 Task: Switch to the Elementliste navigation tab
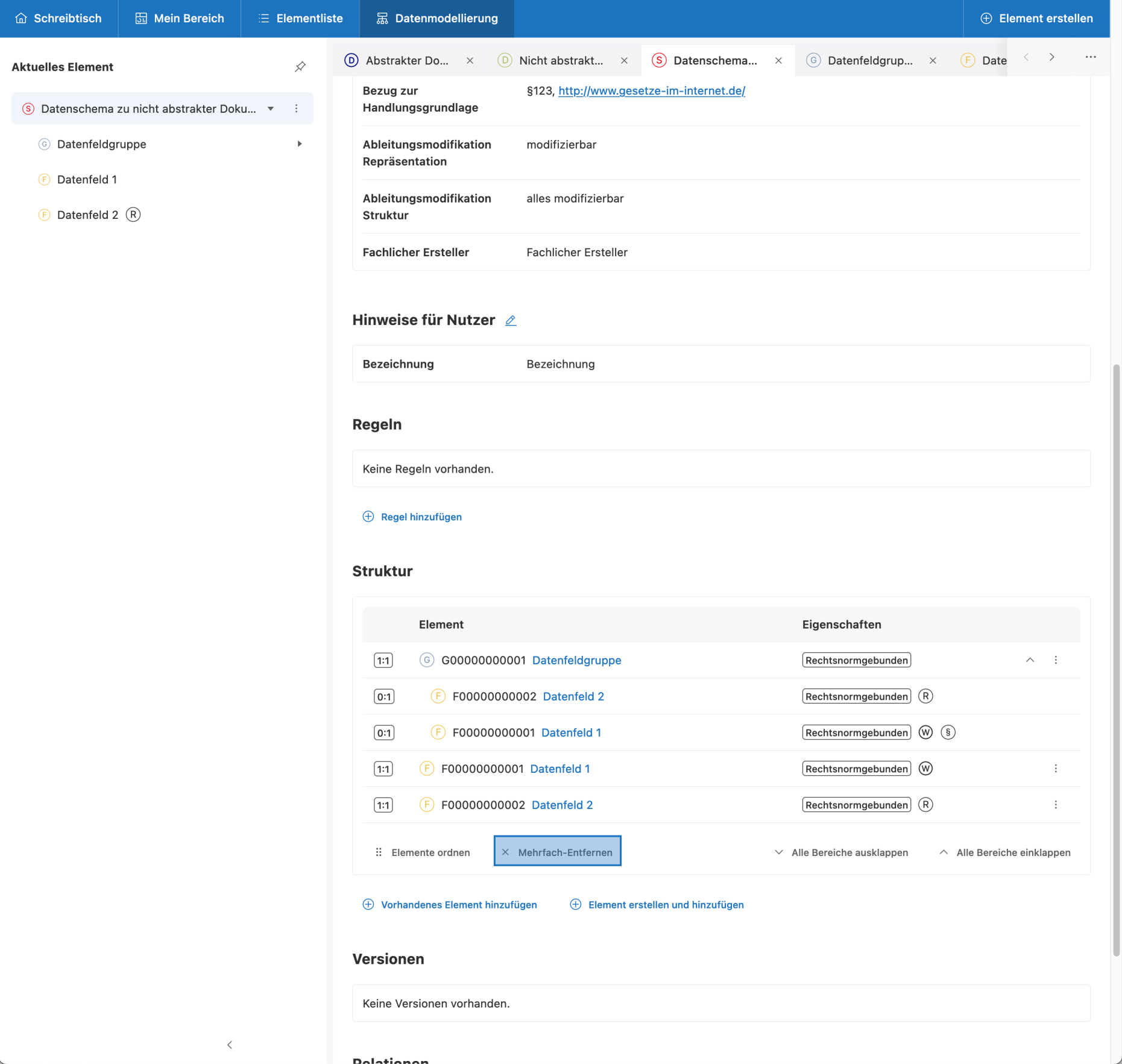click(x=300, y=19)
